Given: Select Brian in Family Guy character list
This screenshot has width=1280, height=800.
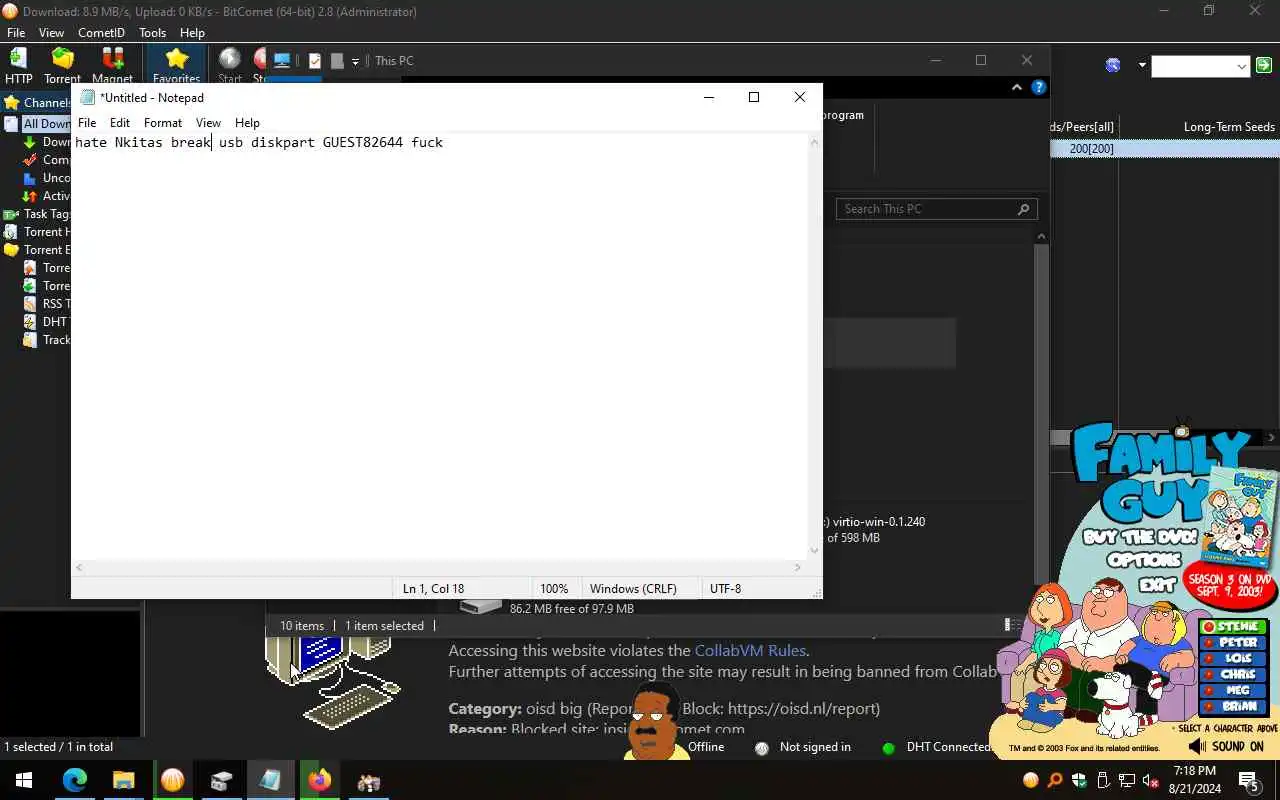Looking at the screenshot, I should [1233, 707].
